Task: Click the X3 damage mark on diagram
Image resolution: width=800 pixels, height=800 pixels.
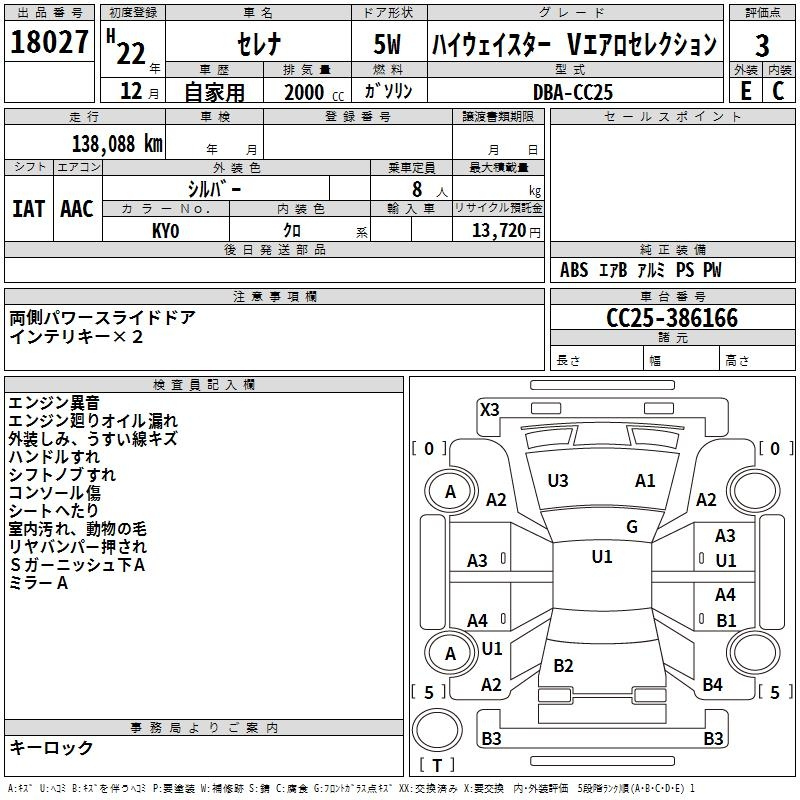Action: pyautogui.click(x=489, y=409)
